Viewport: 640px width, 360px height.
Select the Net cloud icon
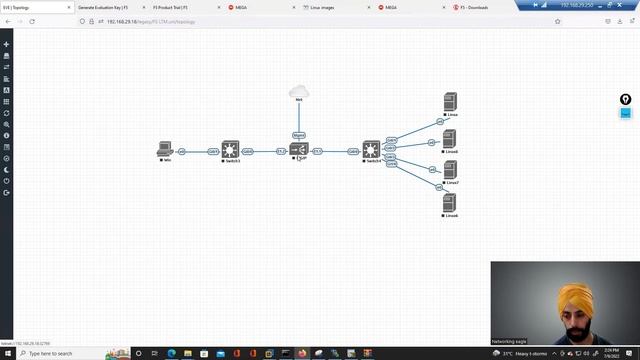tap(299, 91)
